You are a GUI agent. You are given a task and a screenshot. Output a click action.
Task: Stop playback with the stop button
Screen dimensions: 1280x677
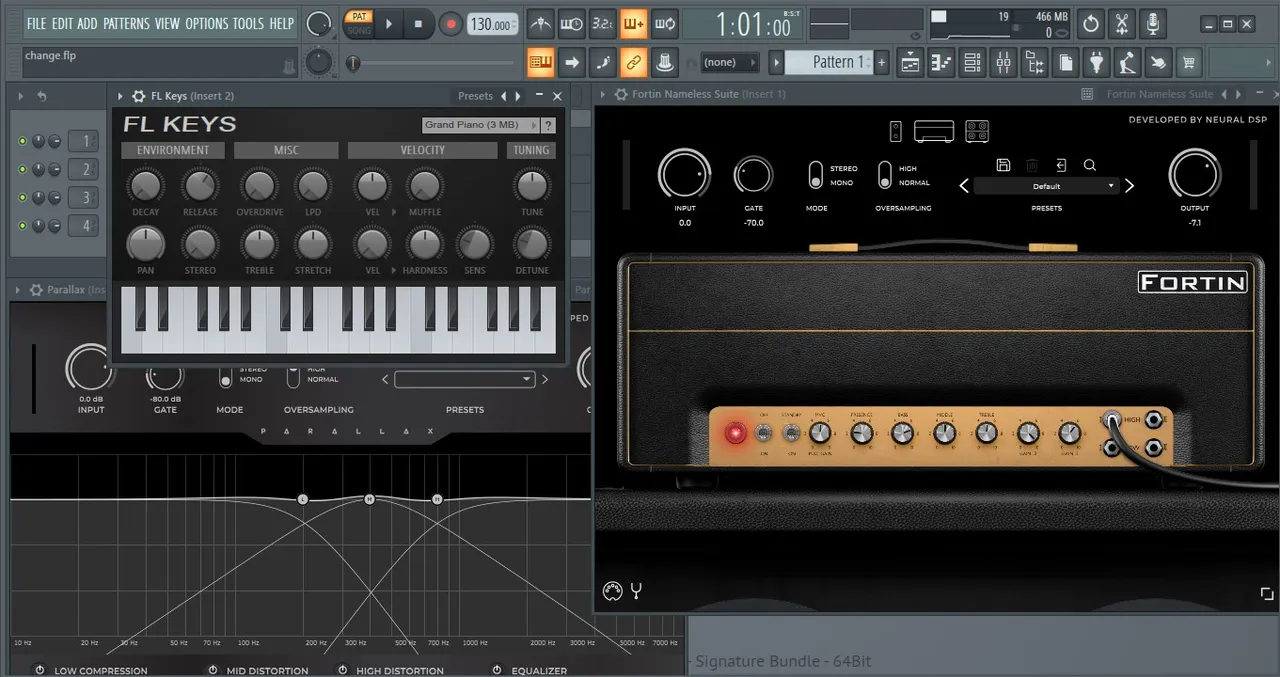[418, 23]
